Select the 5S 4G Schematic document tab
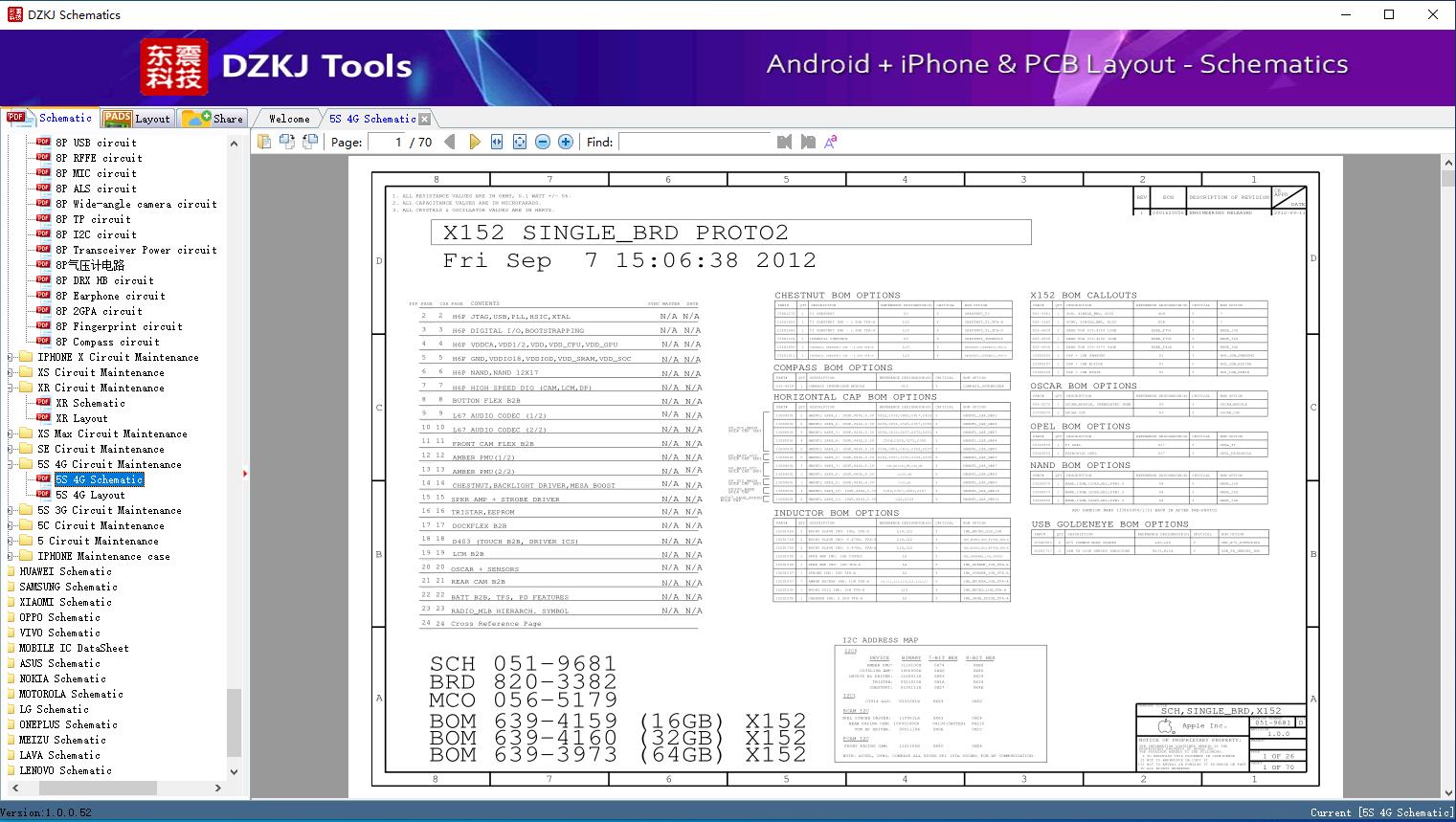 372,119
